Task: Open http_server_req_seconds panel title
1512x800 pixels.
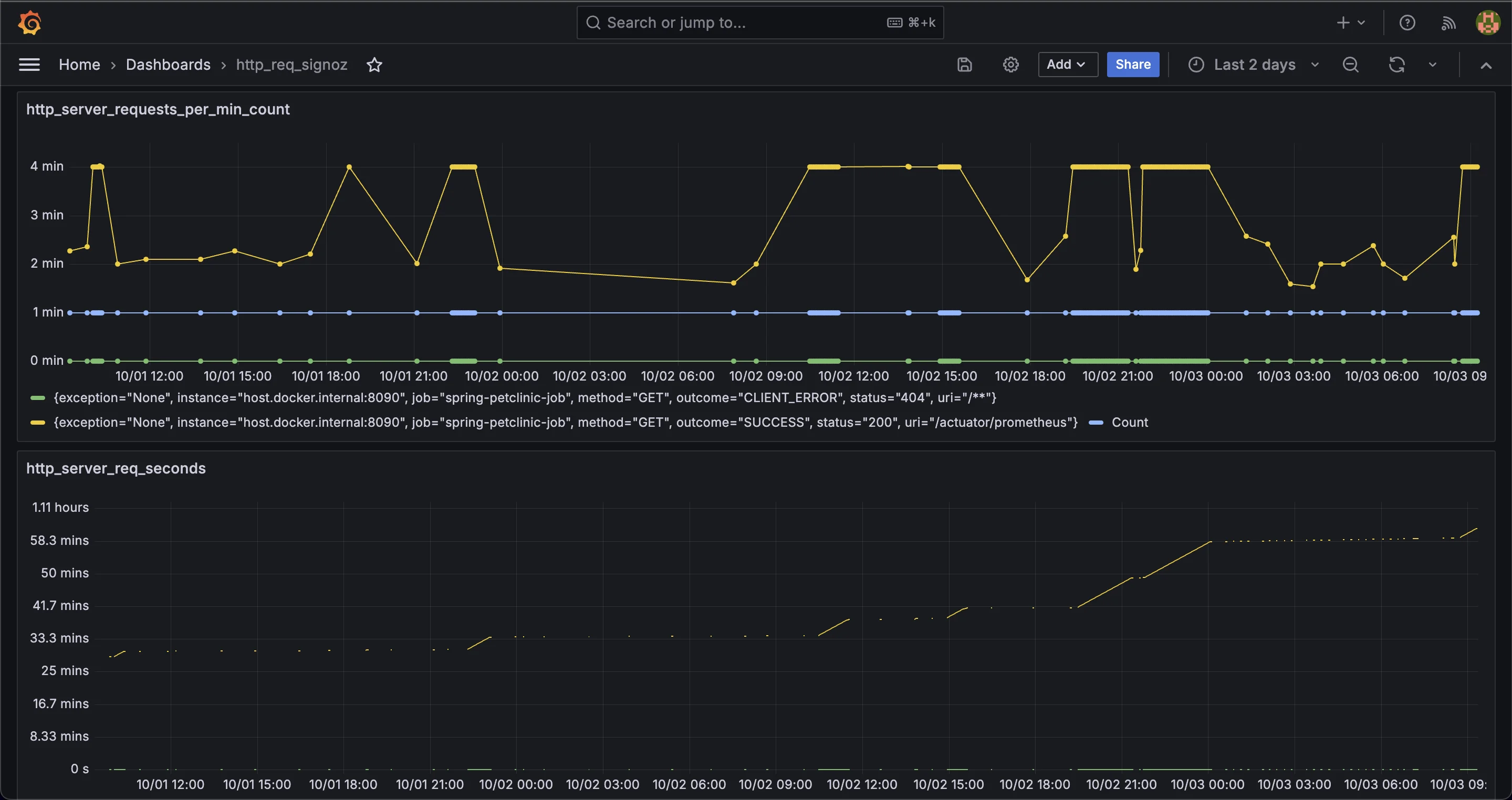Action: click(116, 468)
